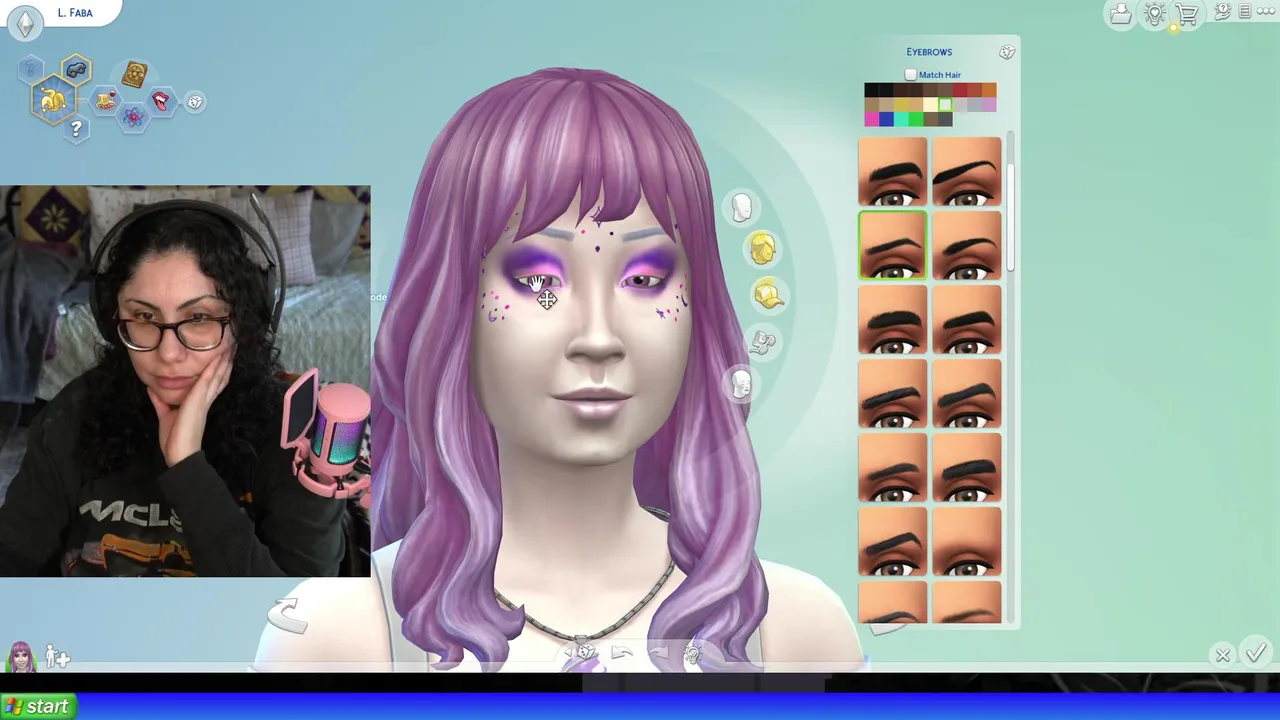Pick the bright green eyebrow swatch
This screenshot has height=720, width=1280.
click(916, 119)
